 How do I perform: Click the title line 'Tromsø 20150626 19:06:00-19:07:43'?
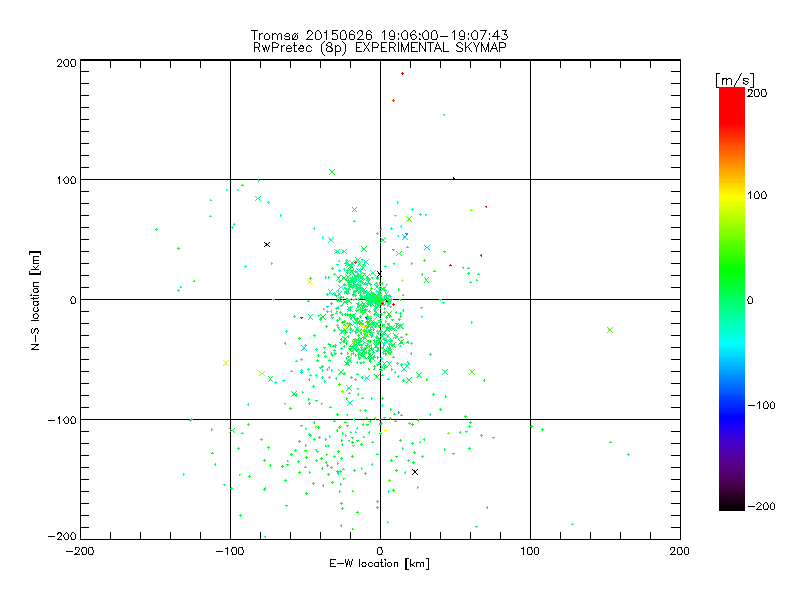380,35
